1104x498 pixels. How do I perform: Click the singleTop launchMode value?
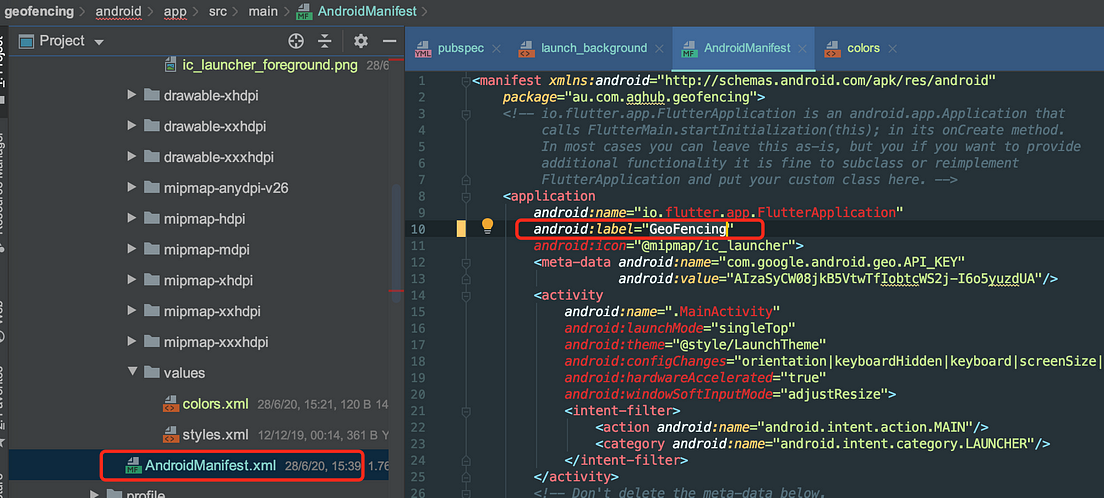[x=753, y=328]
